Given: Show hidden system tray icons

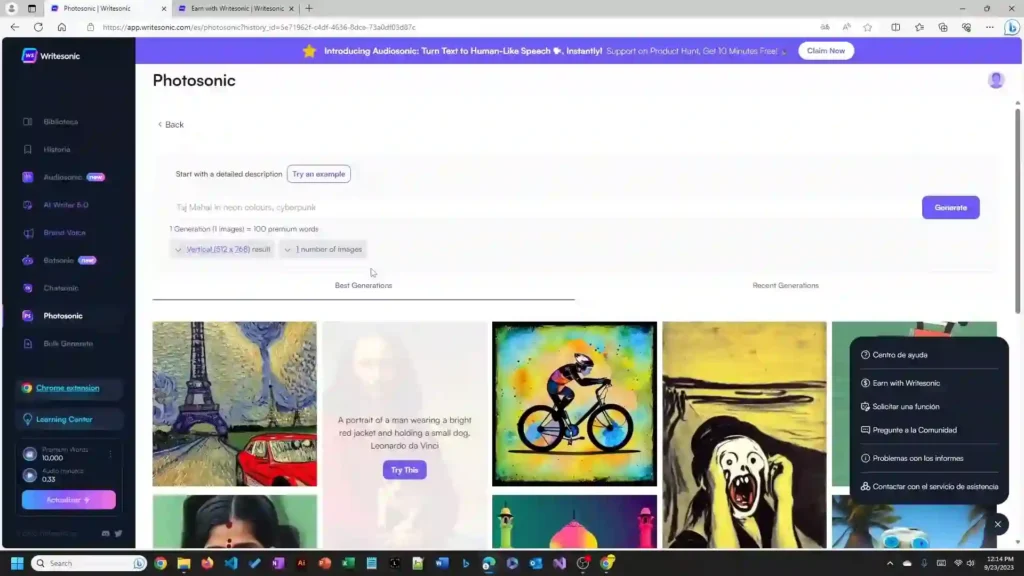Looking at the screenshot, I should pyautogui.click(x=889, y=563).
